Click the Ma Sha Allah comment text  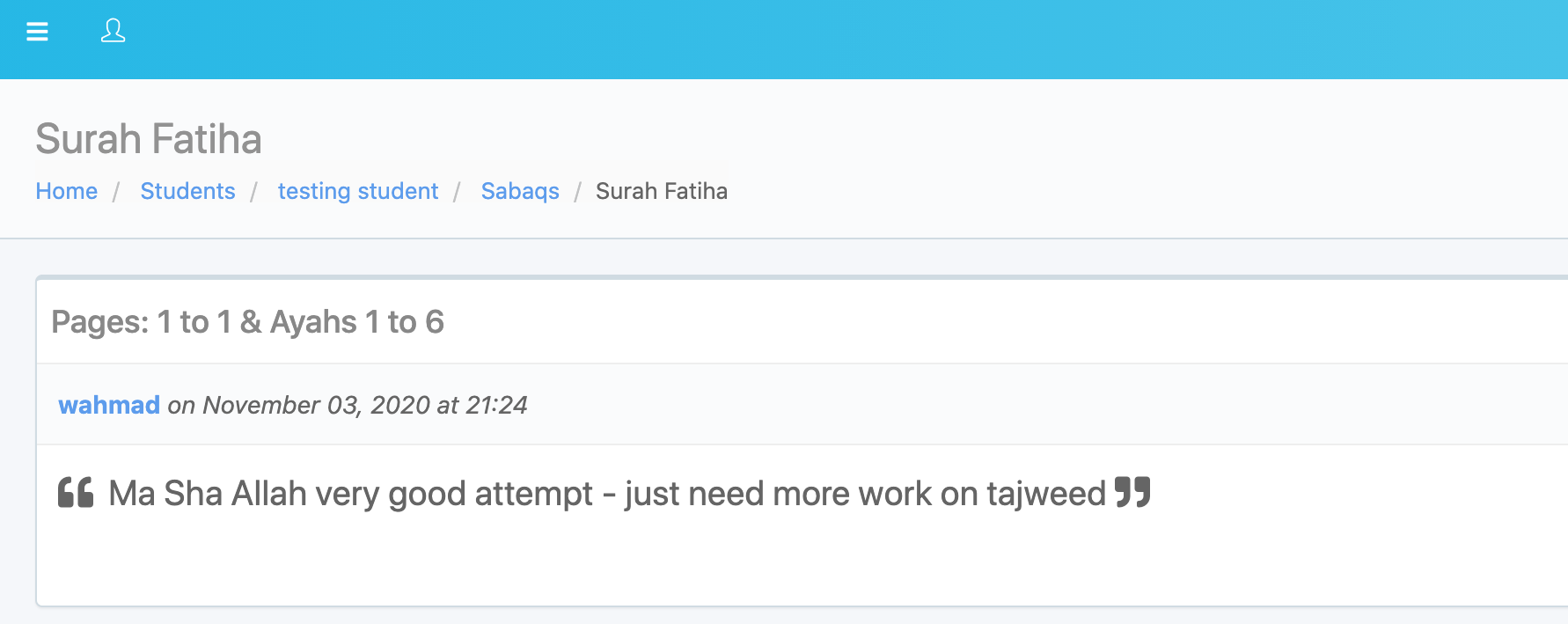[x=607, y=494]
